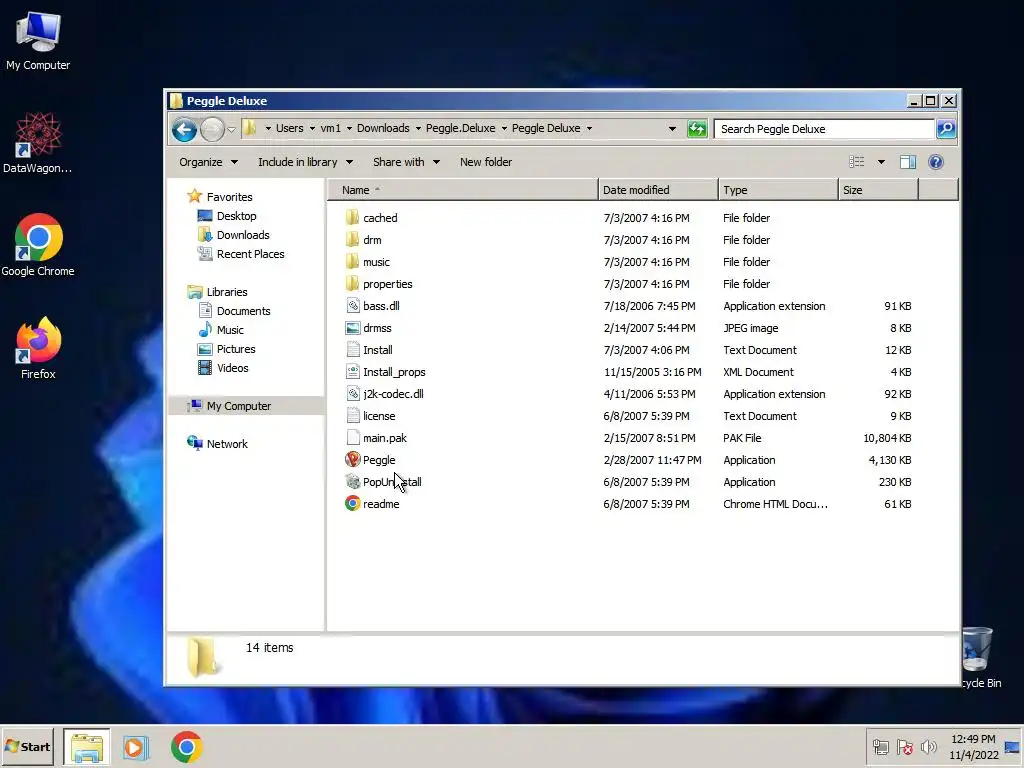Select the license text document
The height and width of the screenshot is (768, 1024).
tap(379, 416)
